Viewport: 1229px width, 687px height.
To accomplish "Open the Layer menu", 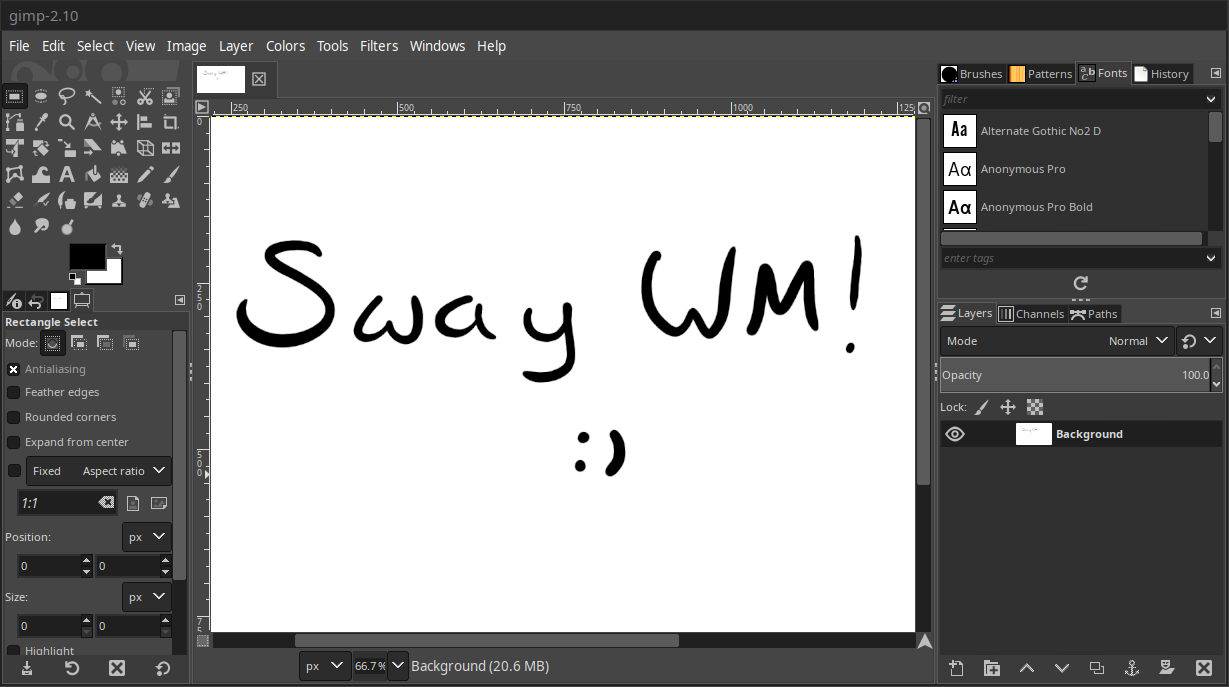I will tap(236, 46).
